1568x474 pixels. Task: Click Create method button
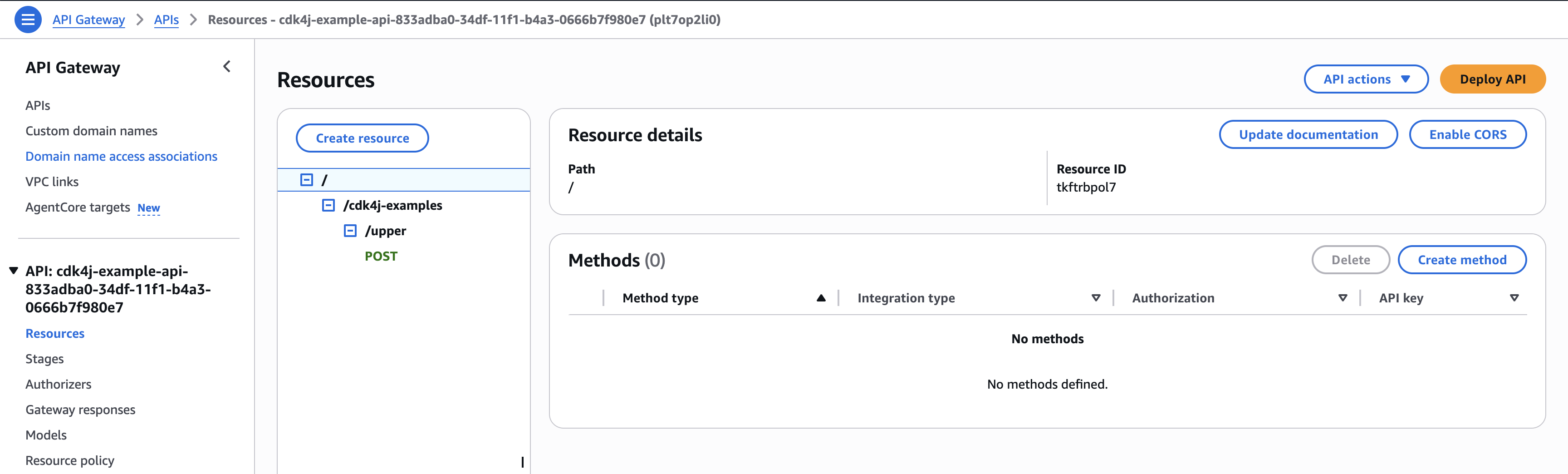pos(1462,260)
